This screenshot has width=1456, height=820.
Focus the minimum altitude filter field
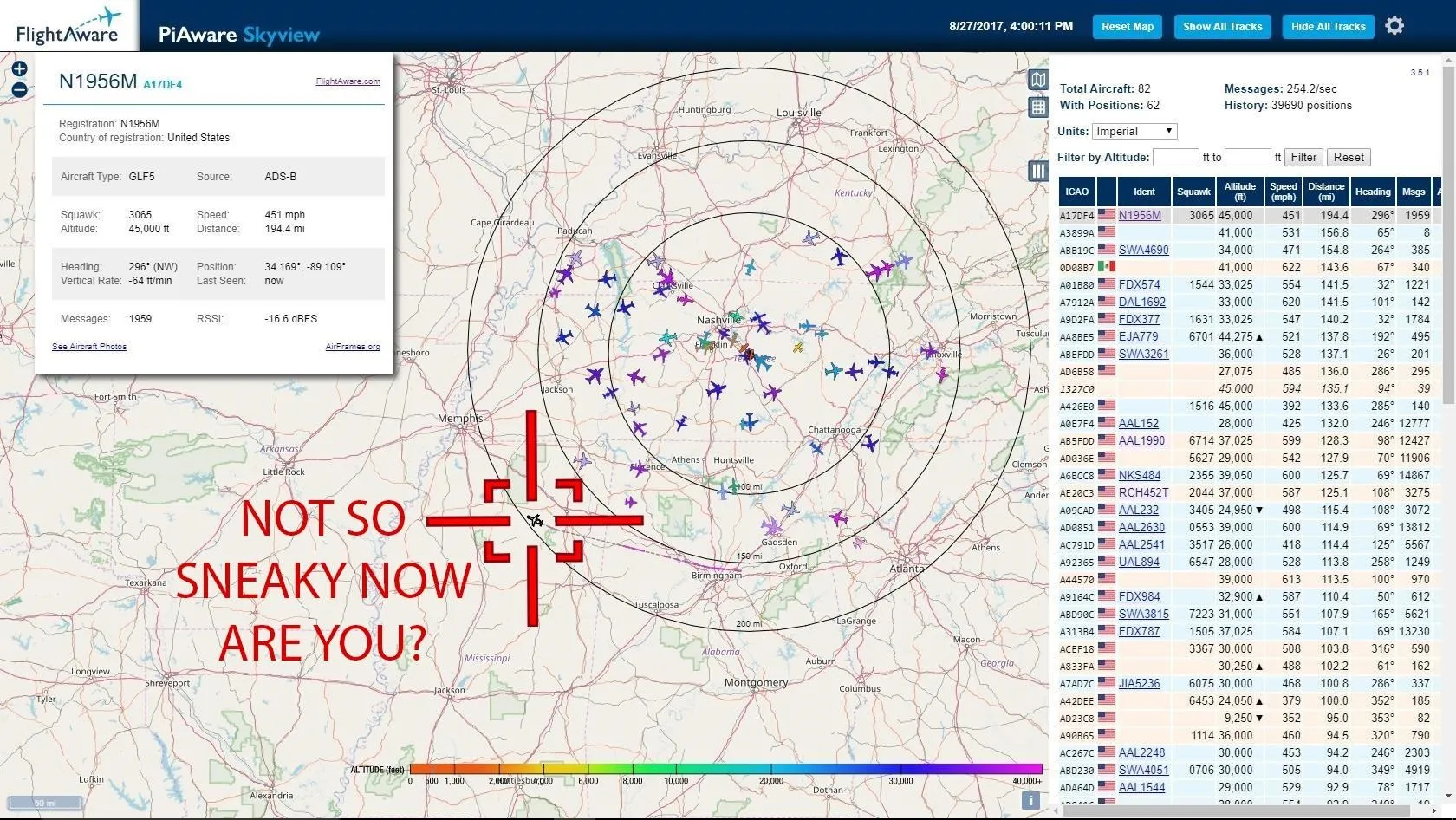pyautogui.click(x=1175, y=157)
